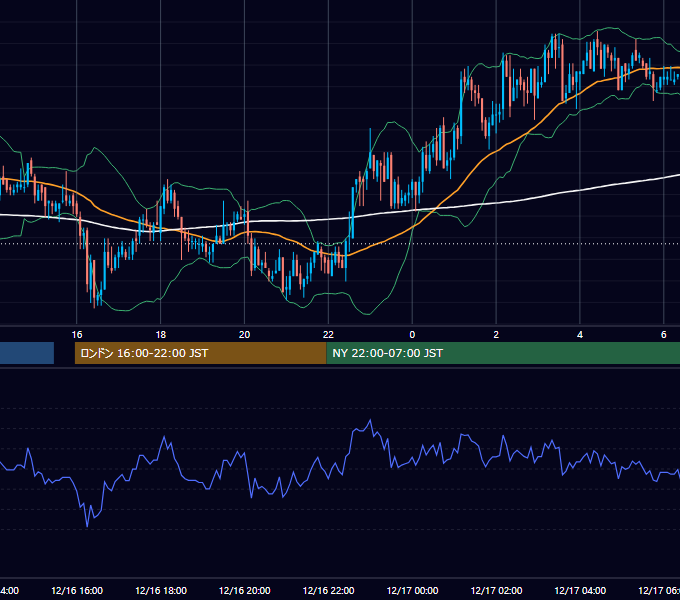The image size is (680, 600).
Task: Click the upper axis hour label 16
Action: pos(77,334)
